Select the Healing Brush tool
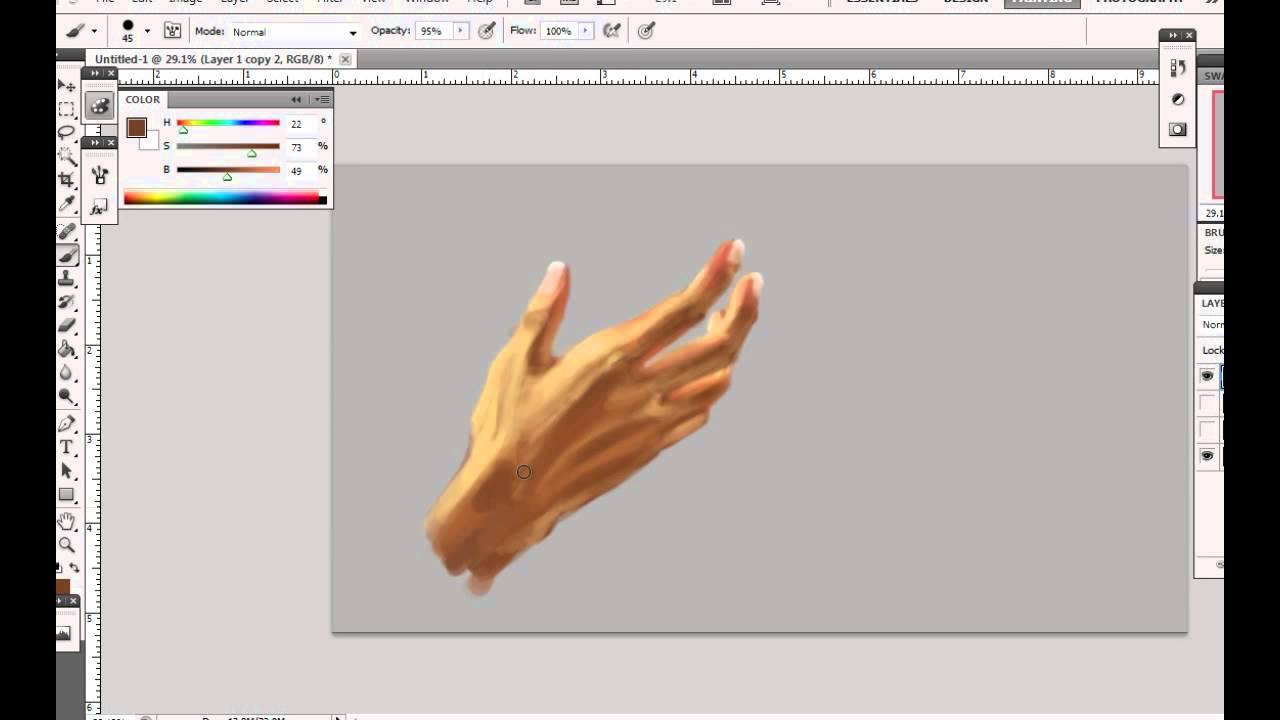The height and width of the screenshot is (720, 1280). (67, 232)
